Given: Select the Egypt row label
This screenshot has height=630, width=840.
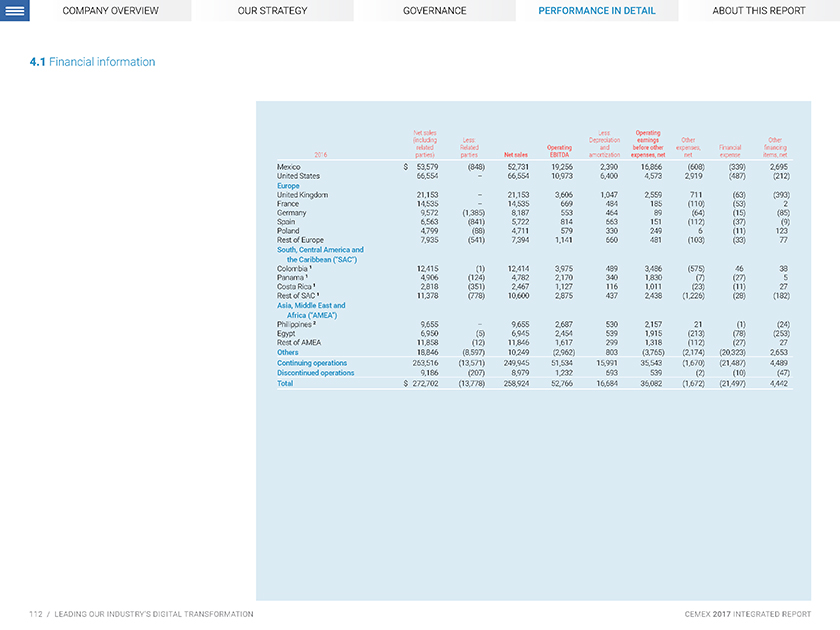Looking at the screenshot, I should 286,333.
